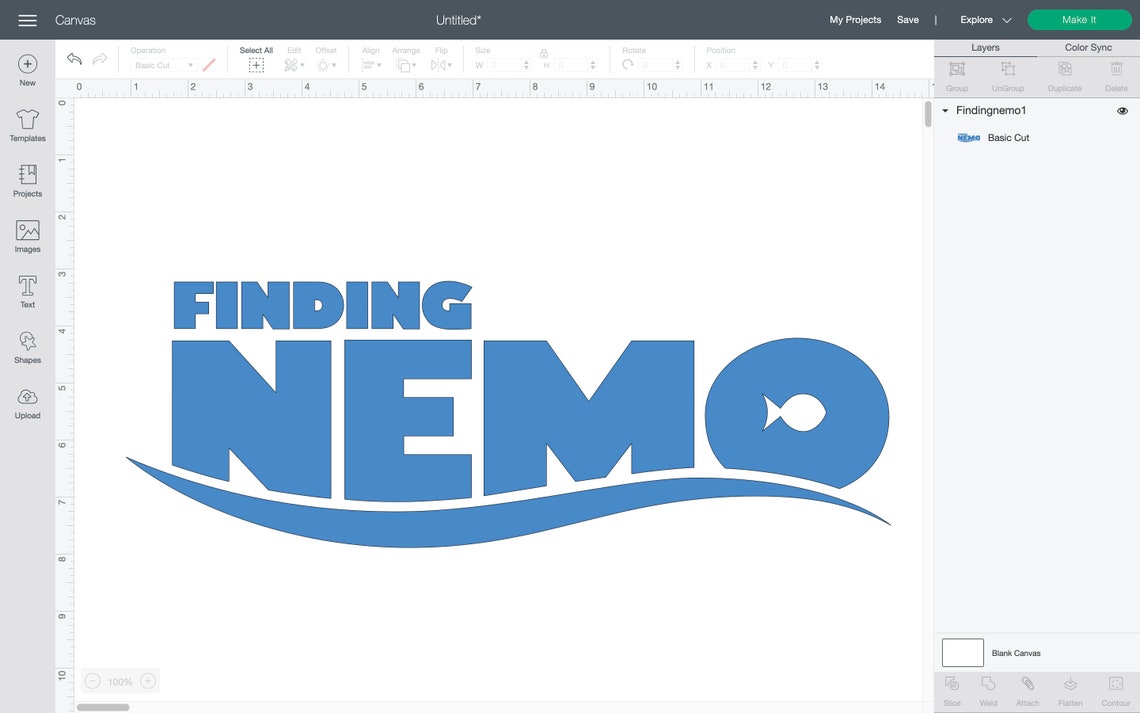Screen dimensions: 1140x713
Task: Click My Projects link
Action: click(x=854, y=19)
